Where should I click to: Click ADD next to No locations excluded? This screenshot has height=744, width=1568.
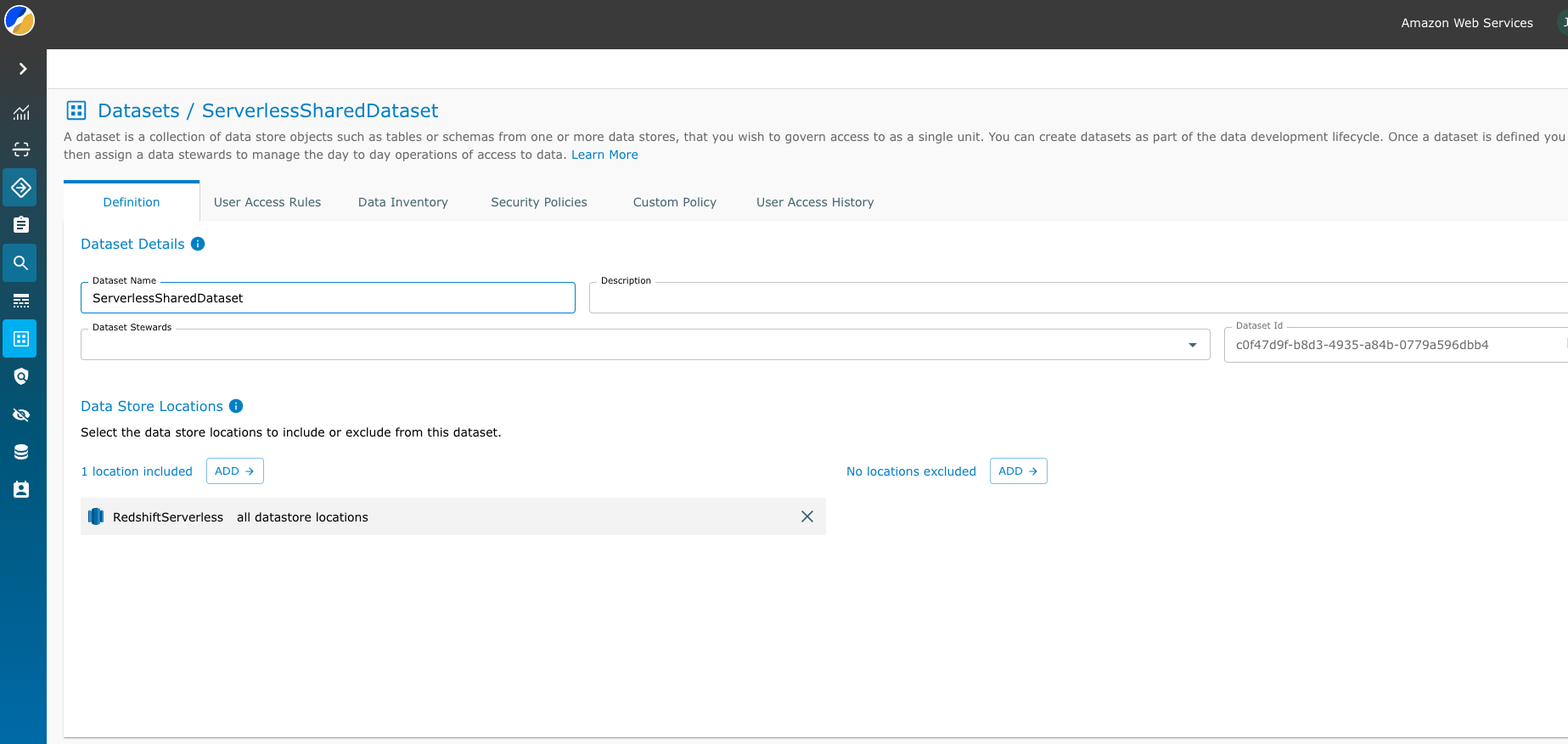(1019, 471)
